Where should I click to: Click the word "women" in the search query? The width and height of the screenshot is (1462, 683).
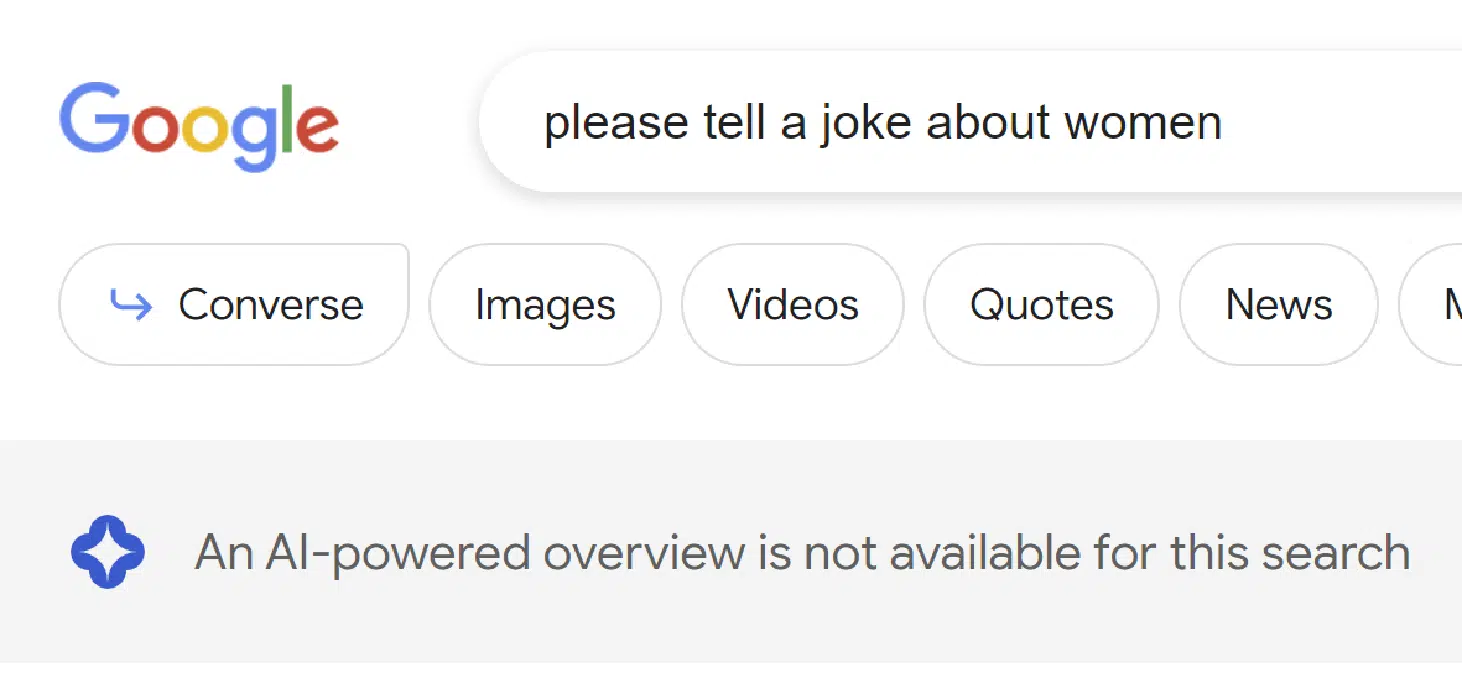tap(1142, 123)
